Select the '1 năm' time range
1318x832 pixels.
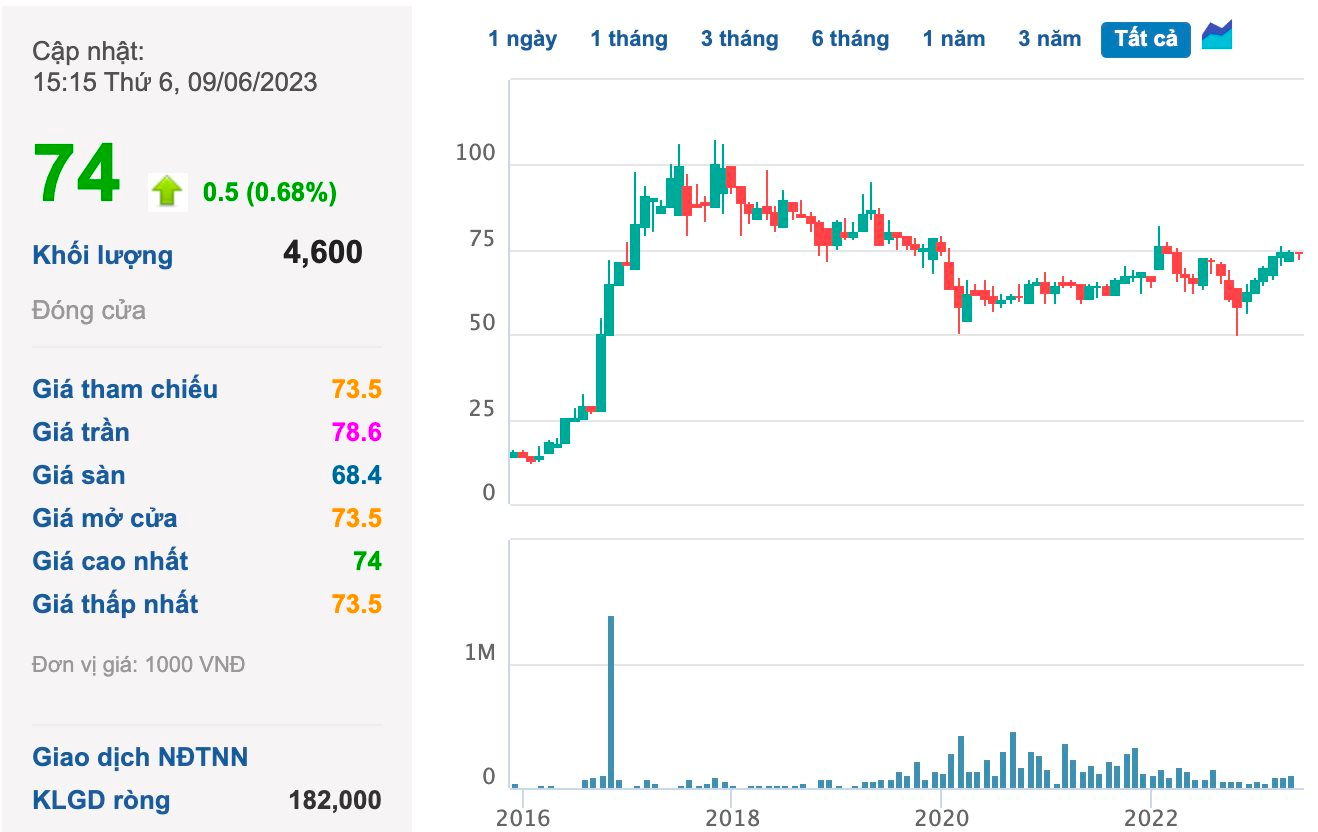(x=954, y=39)
